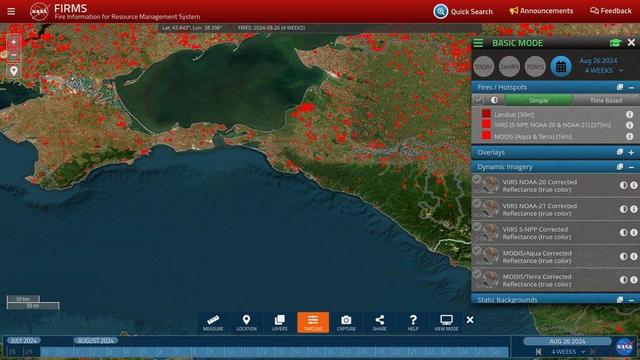The image size is (640, 360).
Task: Collapse the Dynamic Imagery section
Action: 631,167
